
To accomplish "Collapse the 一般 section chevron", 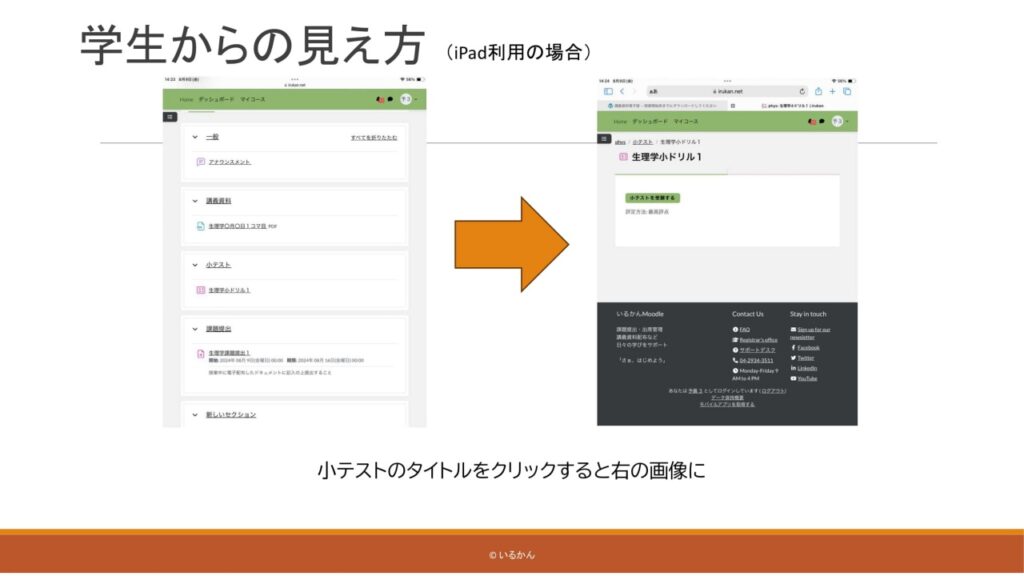I will pos(195,137).
